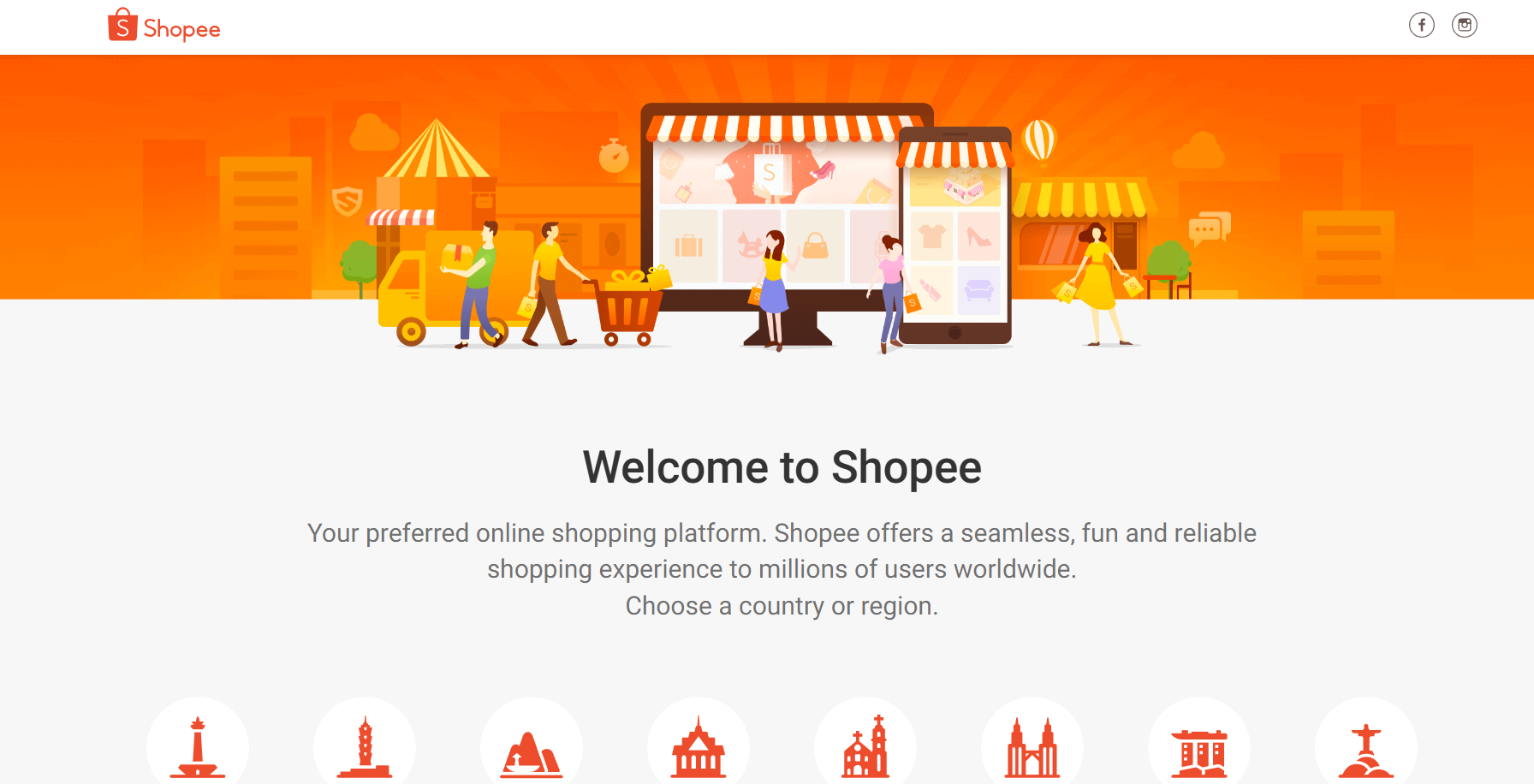Click the 'Choose a country or region' text
Viewport: 1534px width, 784px height.
point(782,606)
